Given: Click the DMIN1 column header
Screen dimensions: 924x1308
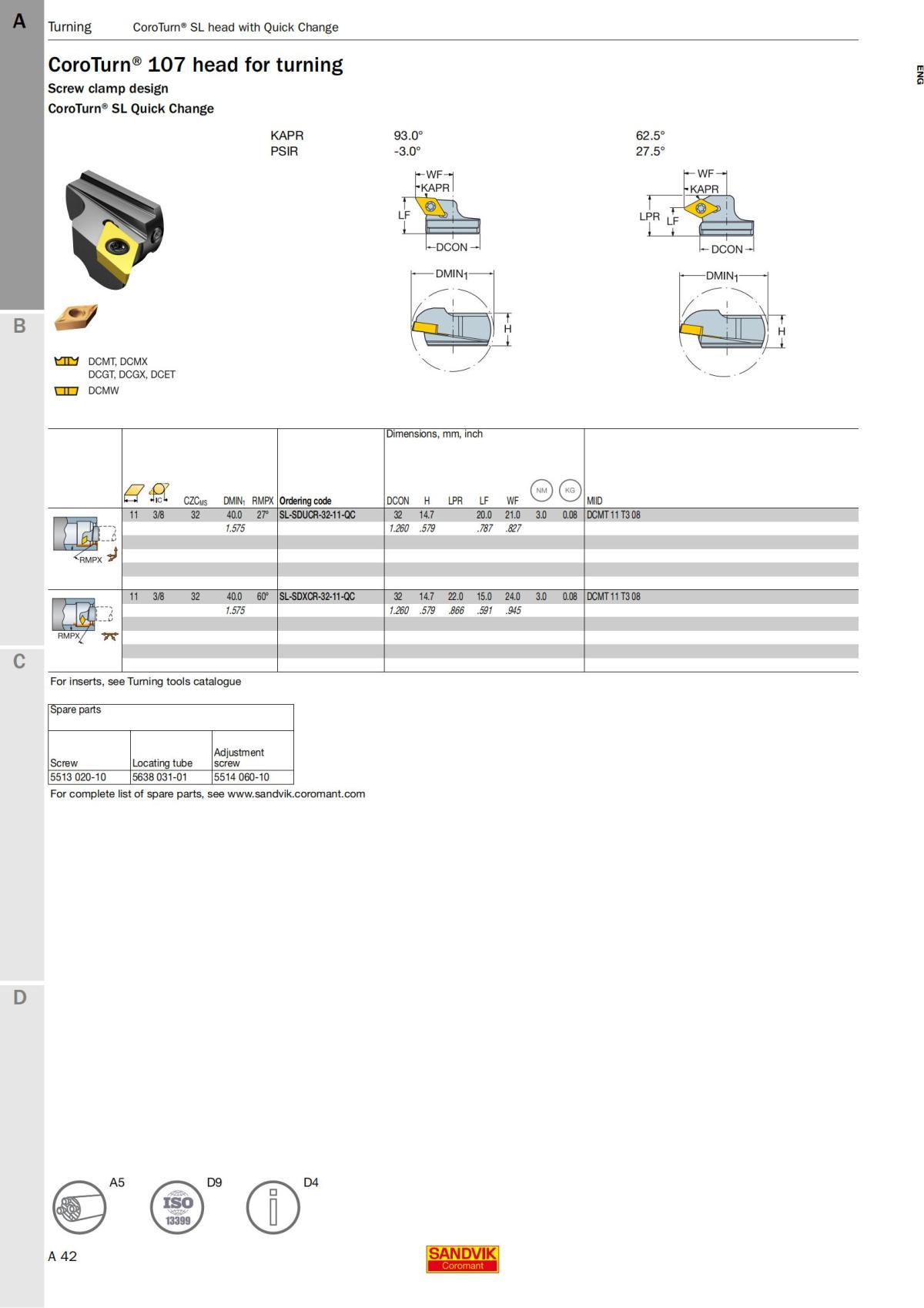Looking at the screenshot, I should [234, 501].
